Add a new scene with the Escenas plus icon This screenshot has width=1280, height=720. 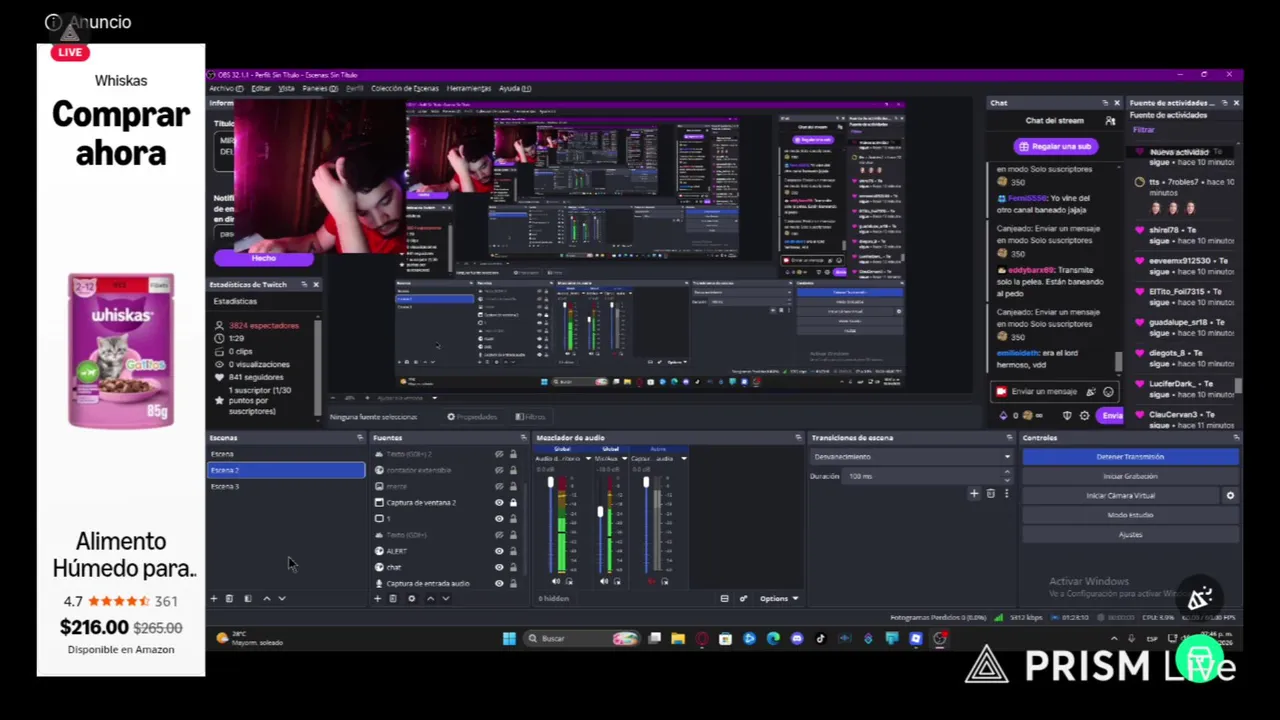click(213, 598)
